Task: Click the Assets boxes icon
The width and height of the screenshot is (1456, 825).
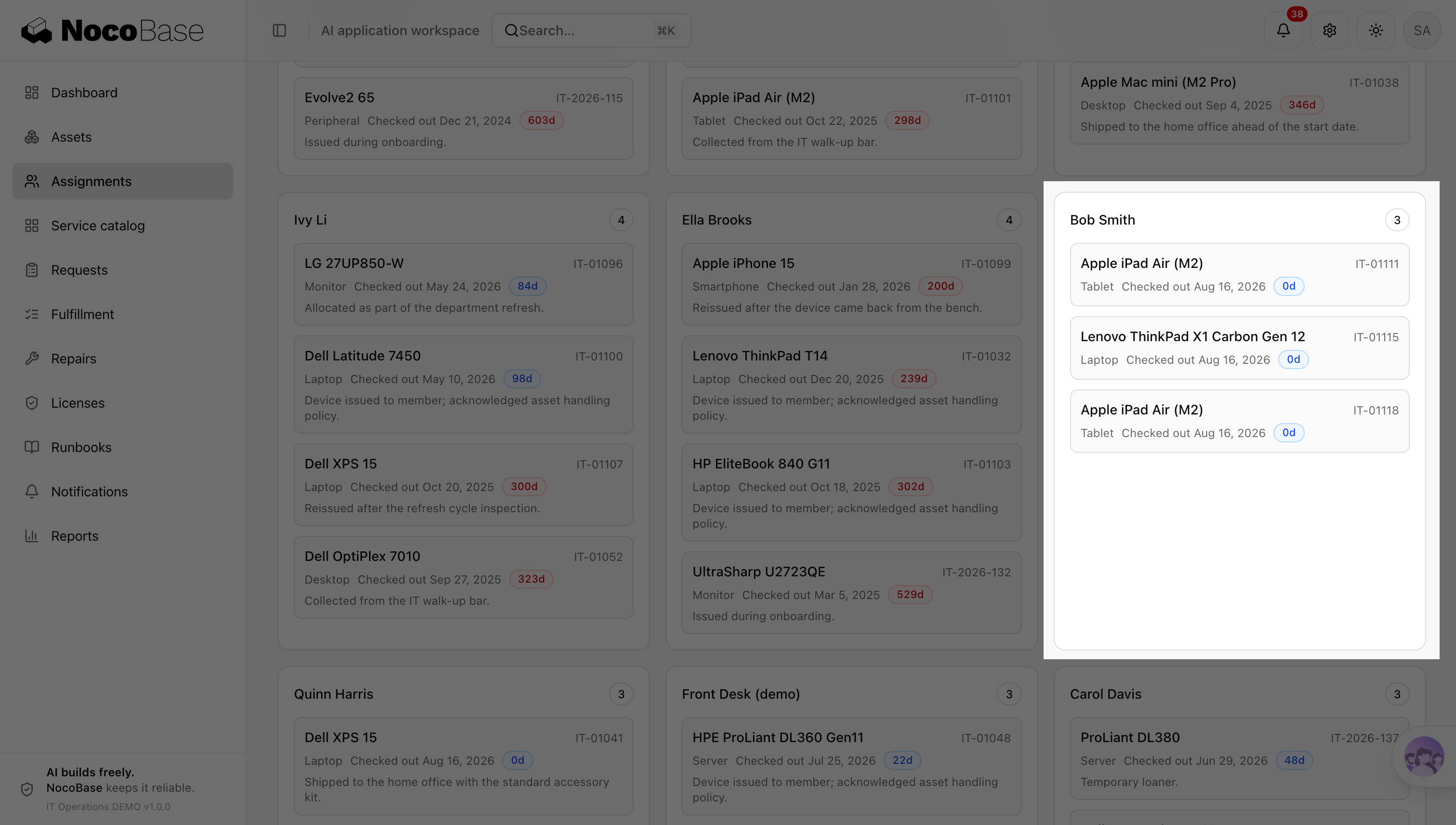Action: pos(32,137)
